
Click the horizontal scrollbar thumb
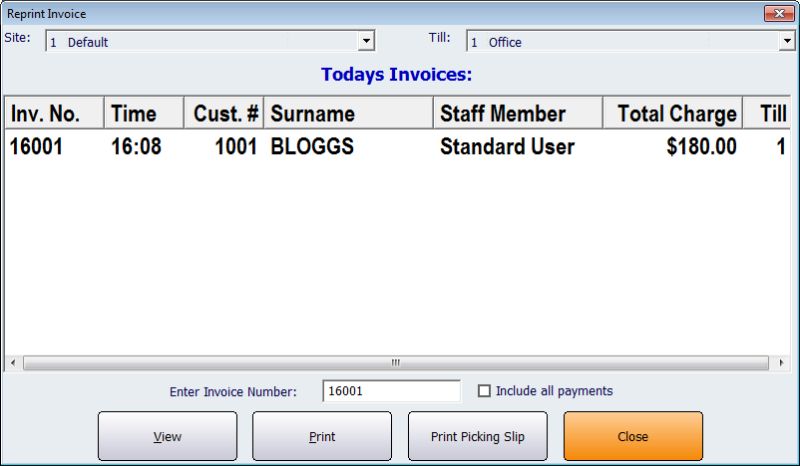pos(396,363)
